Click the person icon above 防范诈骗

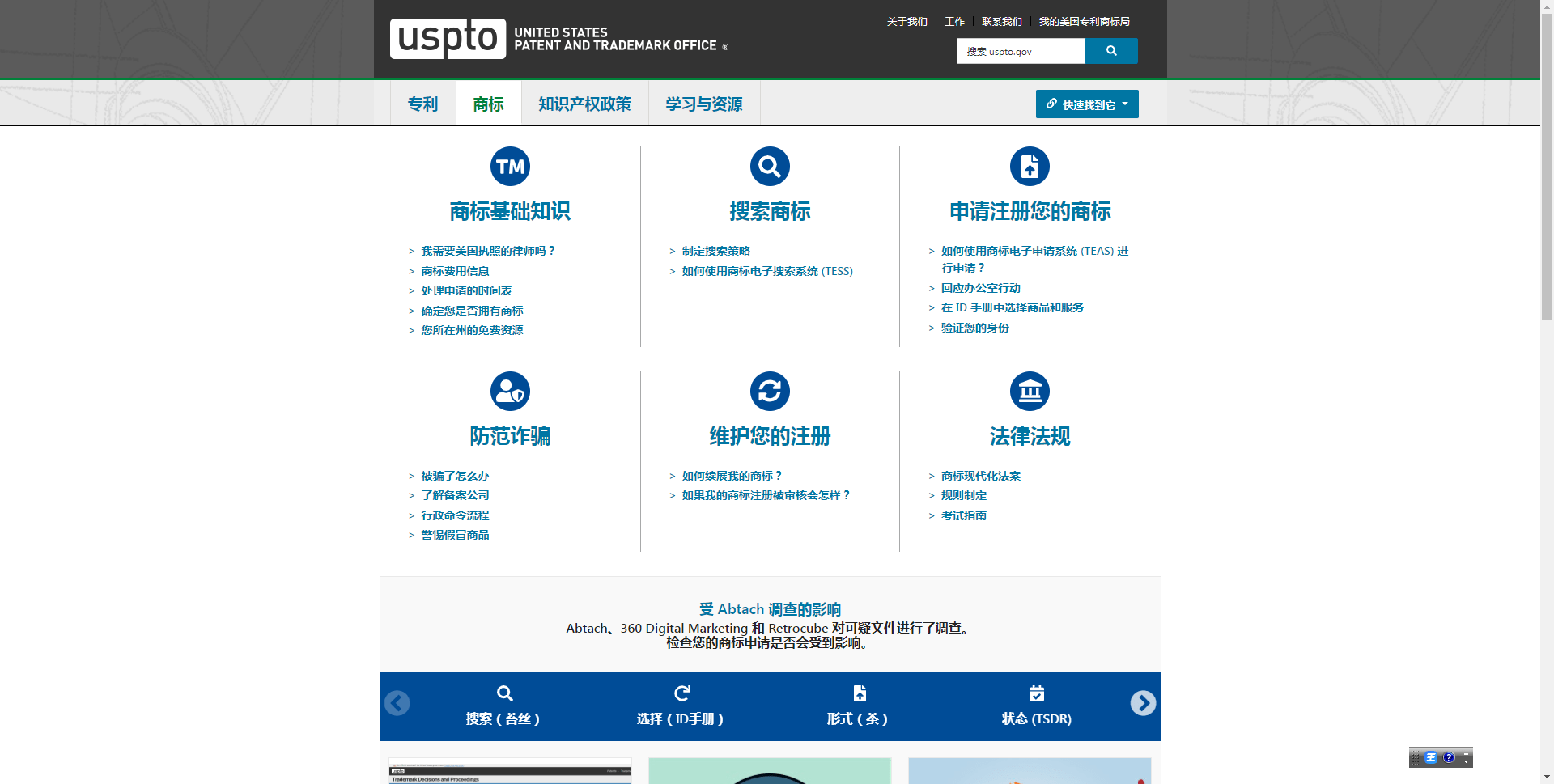(510, 391)
